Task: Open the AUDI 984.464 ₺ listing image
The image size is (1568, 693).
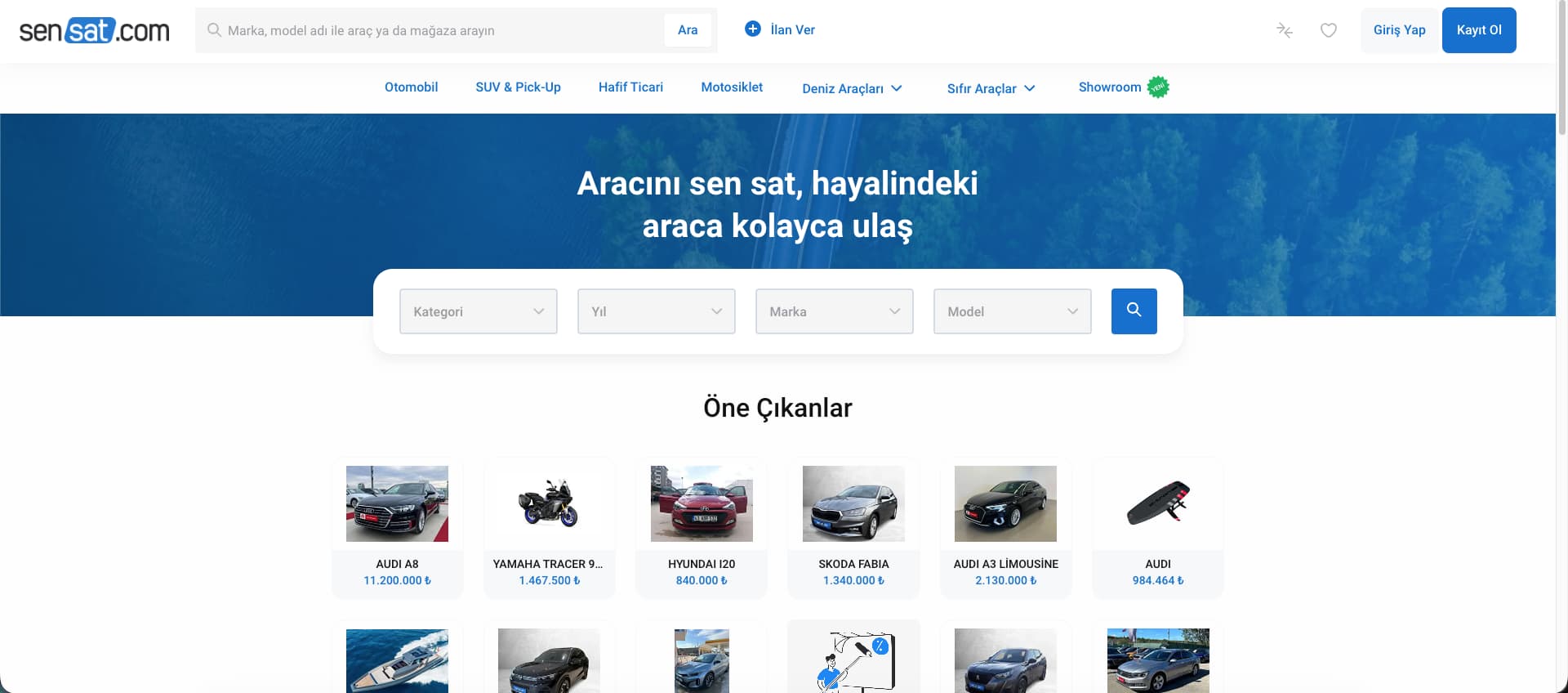Action: coord(1158,503)
